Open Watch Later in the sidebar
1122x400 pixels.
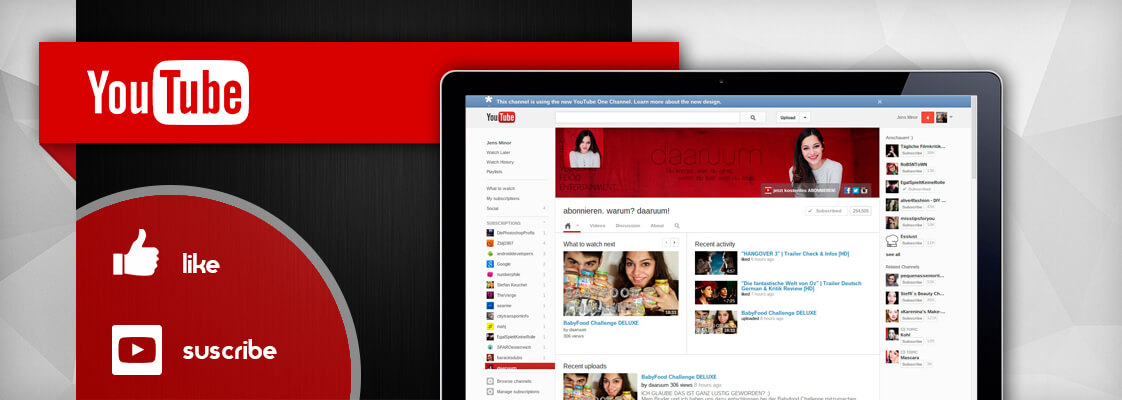(x=498, y=152)
